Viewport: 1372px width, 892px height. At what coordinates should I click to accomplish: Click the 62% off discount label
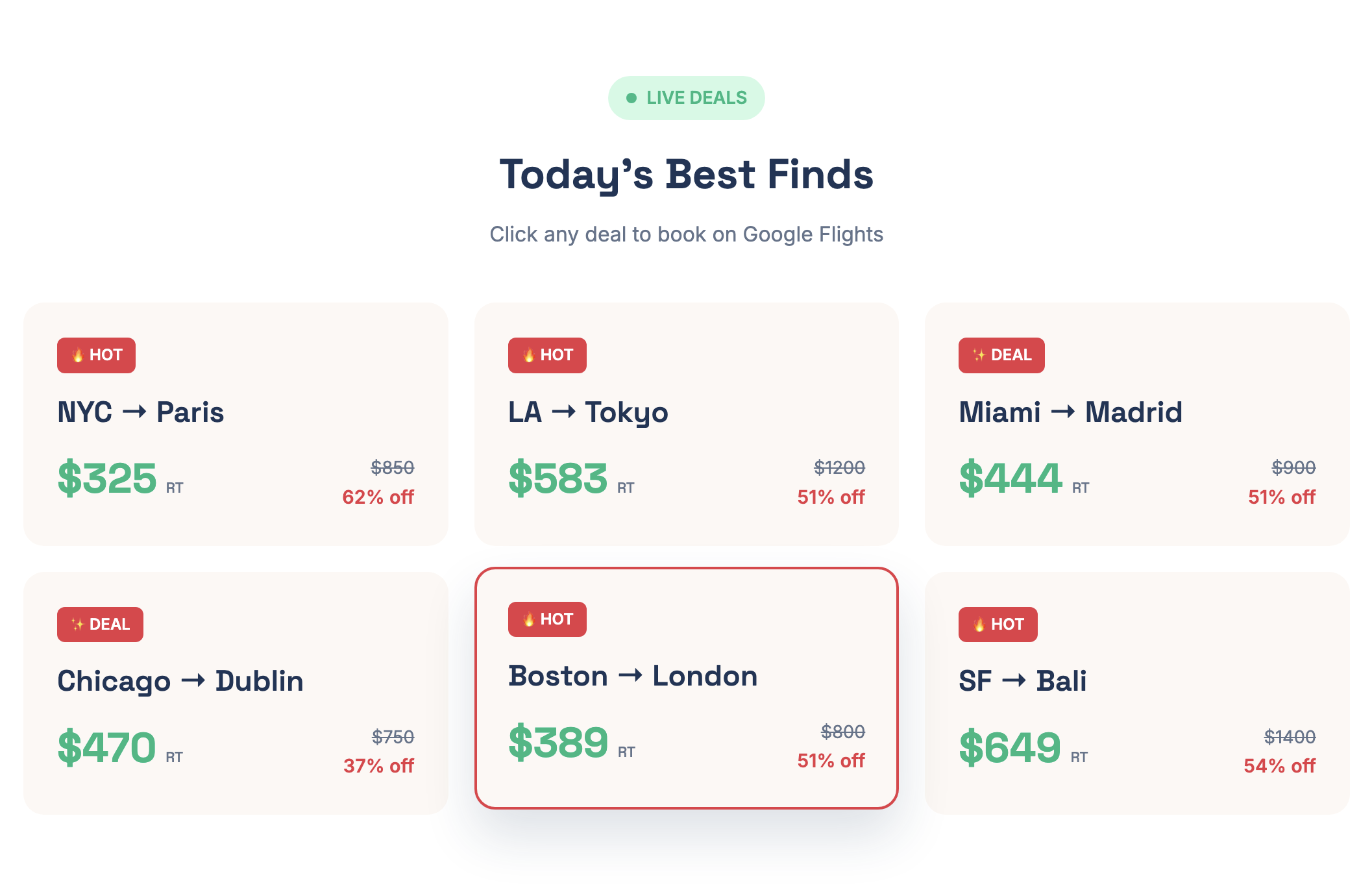coord(378,497)
